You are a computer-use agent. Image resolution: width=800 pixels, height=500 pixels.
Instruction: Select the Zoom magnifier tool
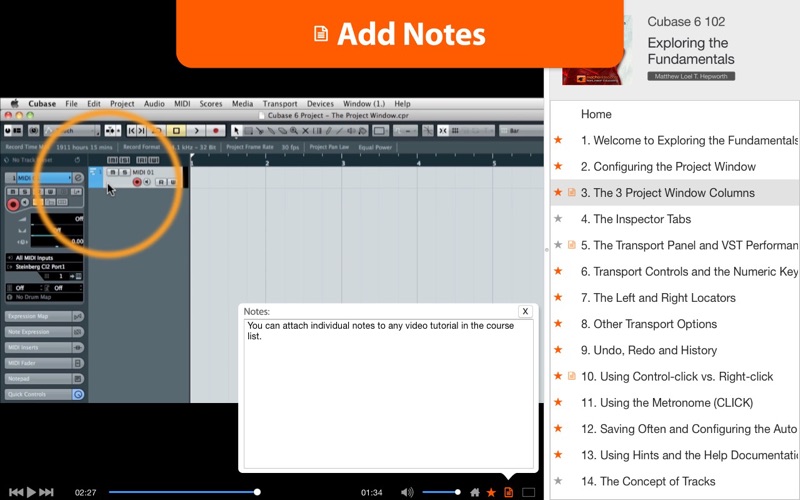[294, 131]
